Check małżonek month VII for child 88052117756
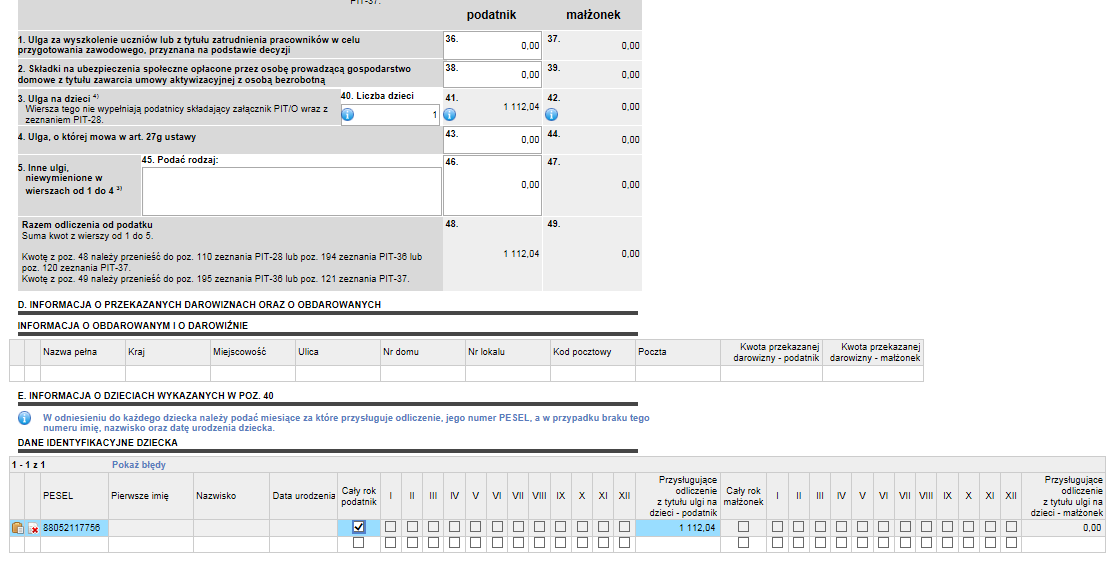This screenshot has height=561, width=1113. [905, 527]
